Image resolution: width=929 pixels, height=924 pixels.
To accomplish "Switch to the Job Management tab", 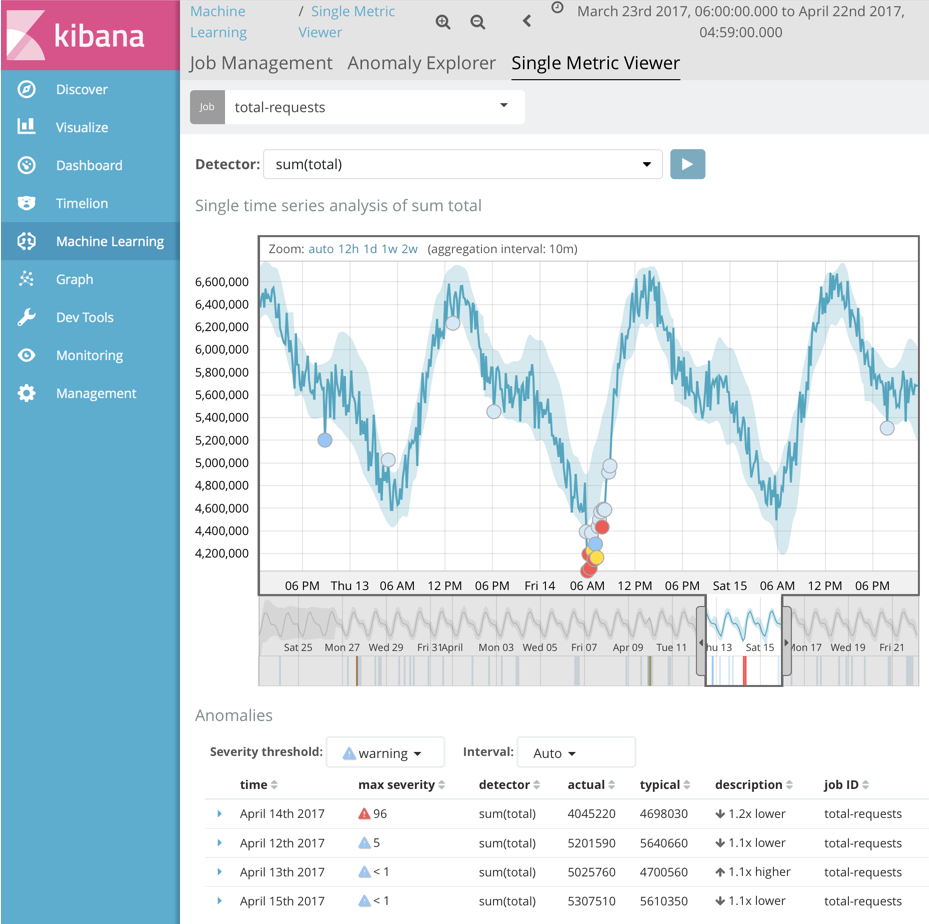I will (x=261, y=63).
